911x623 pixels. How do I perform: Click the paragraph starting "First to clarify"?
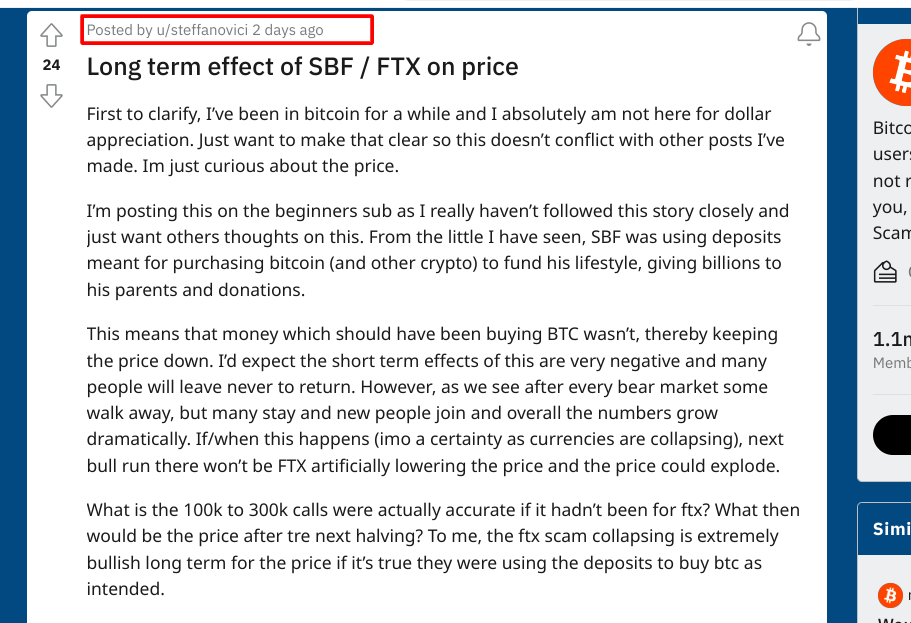click(436, 140)
